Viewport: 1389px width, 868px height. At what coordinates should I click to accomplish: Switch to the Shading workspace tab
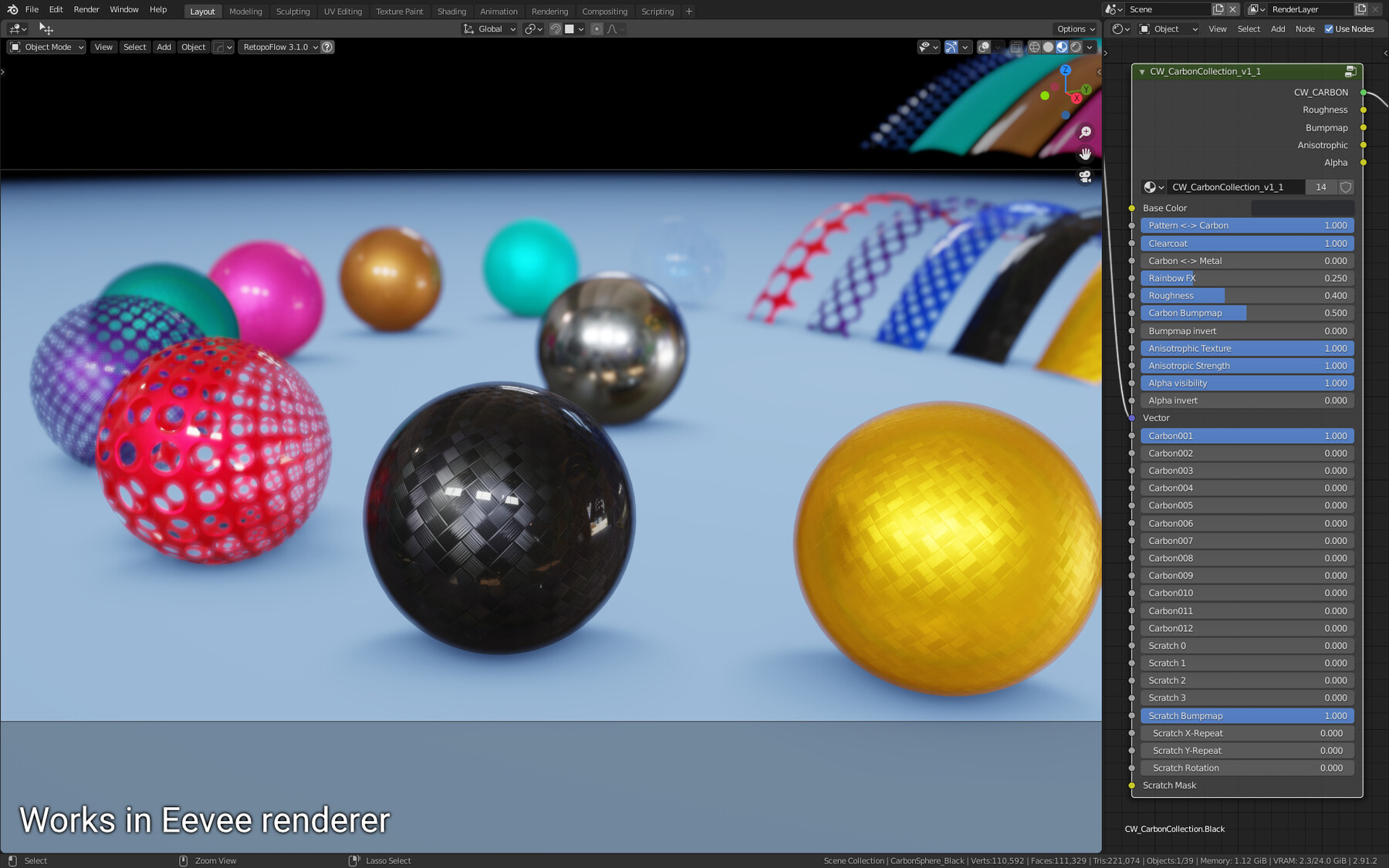[451, 11]
